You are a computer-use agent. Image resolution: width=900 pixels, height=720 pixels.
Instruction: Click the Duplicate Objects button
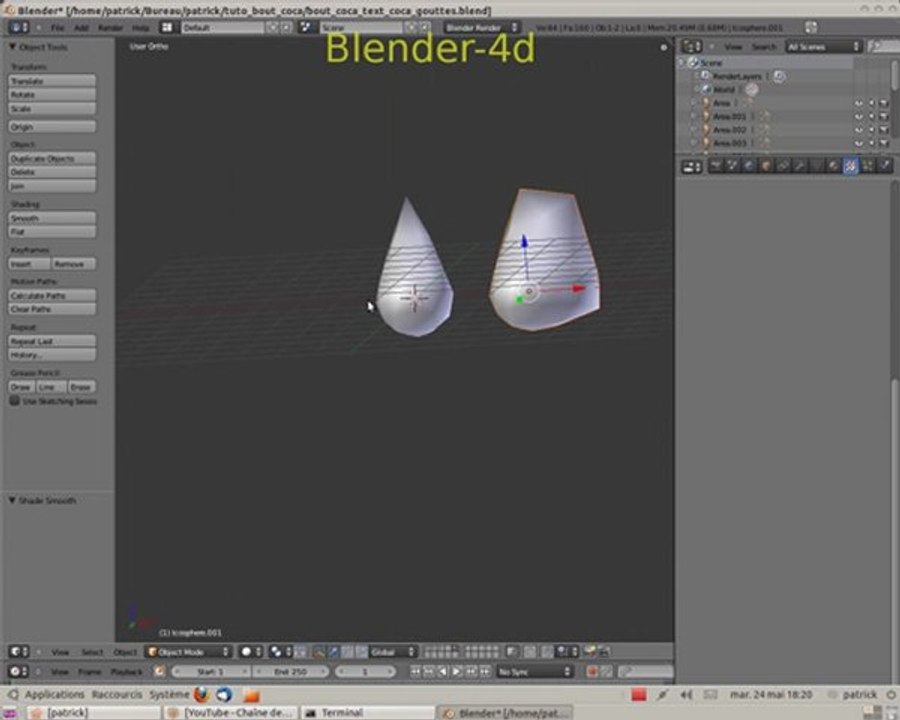click(52, 158)
